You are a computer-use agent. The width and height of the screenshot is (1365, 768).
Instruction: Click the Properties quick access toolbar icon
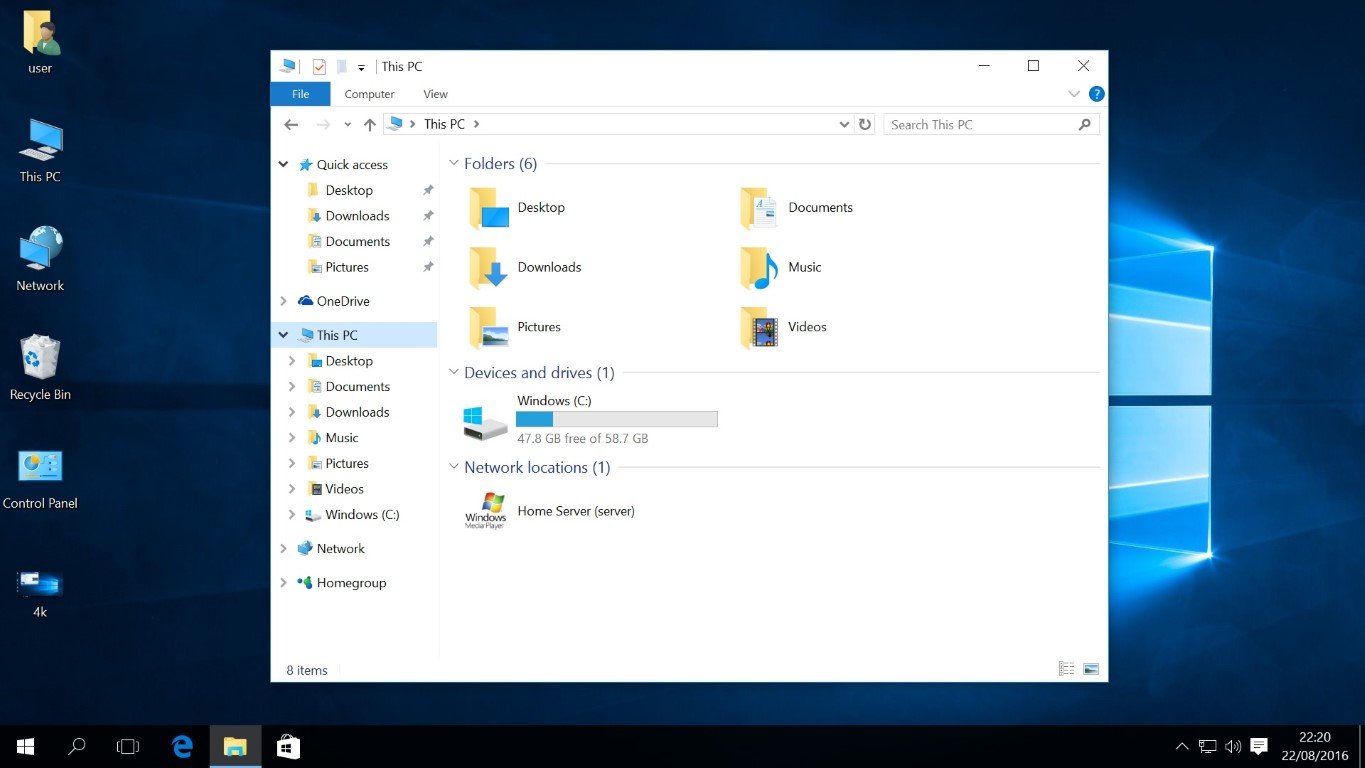click(319, 67)
